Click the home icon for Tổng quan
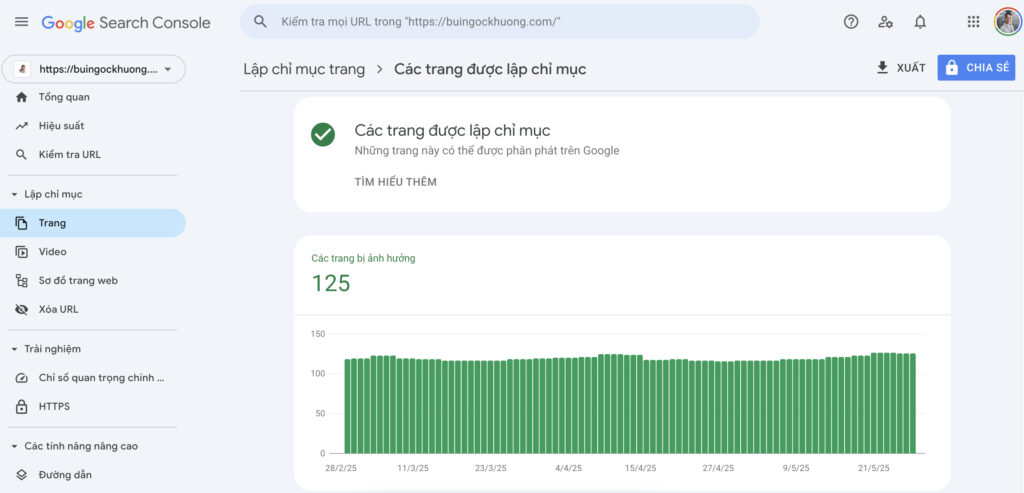1024x493 pixels. (x=22, y=97)
